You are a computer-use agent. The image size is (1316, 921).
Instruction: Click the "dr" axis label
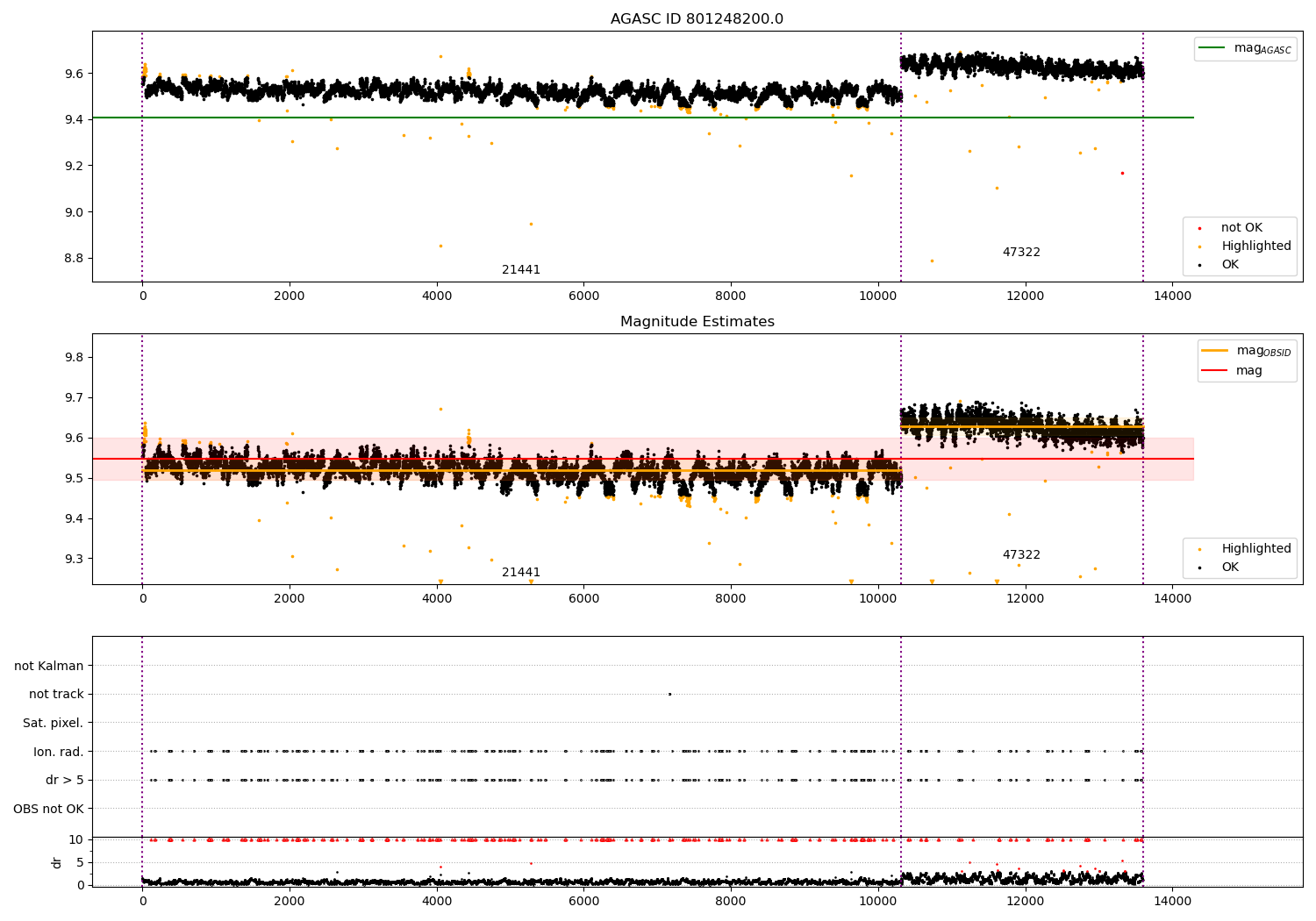coord(57,862)
